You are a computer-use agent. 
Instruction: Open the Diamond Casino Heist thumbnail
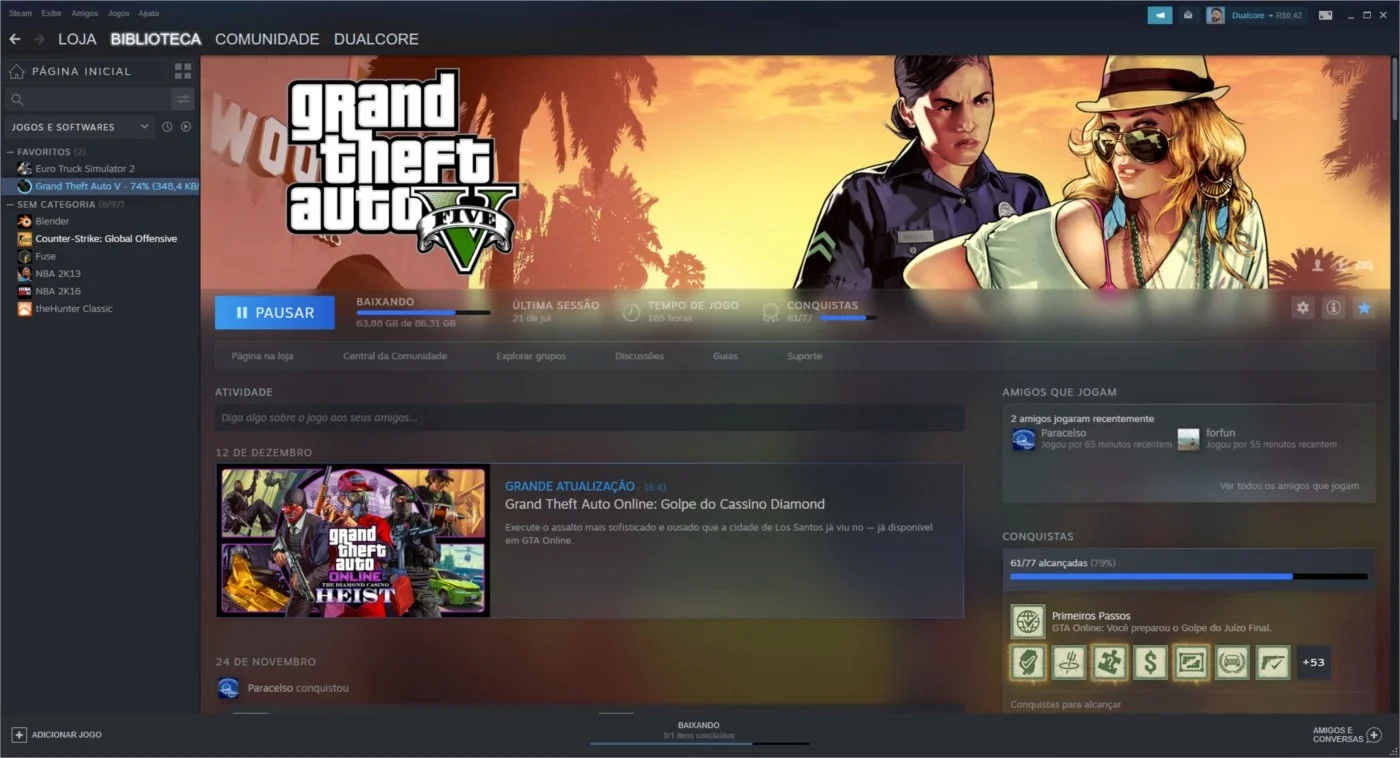click(353, 540)
